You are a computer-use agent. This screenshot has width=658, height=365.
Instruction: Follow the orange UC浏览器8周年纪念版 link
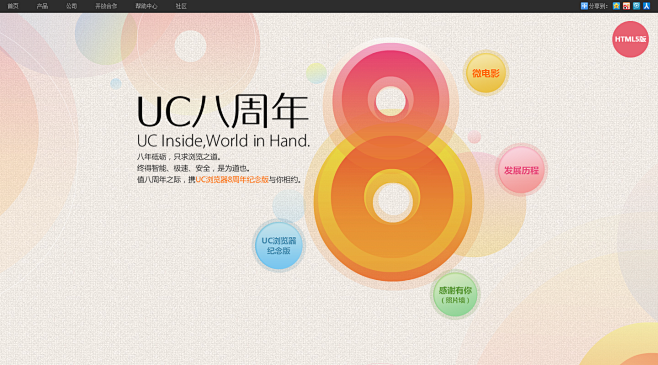pyautogui.click(x=232, y=180)
